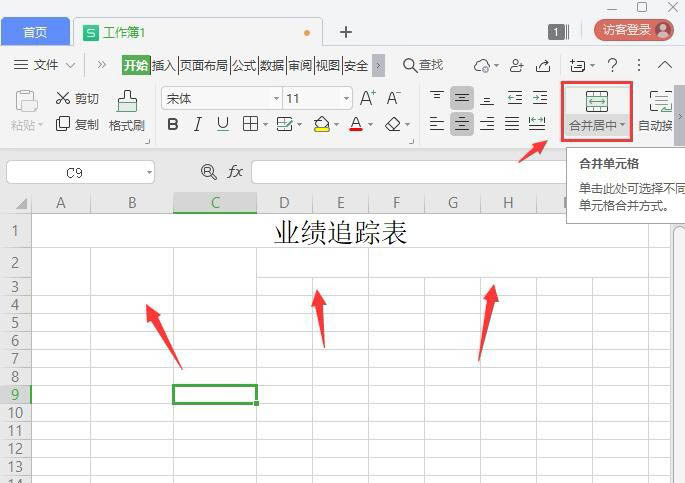Switch to the 插入 Insert tab
The image size is (685, 483).
click(x=164, y=66)
